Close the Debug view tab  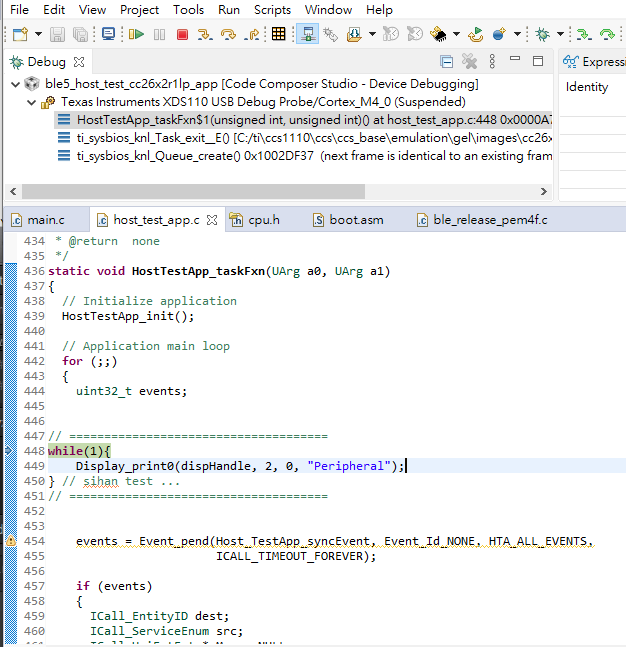(79, 62)
